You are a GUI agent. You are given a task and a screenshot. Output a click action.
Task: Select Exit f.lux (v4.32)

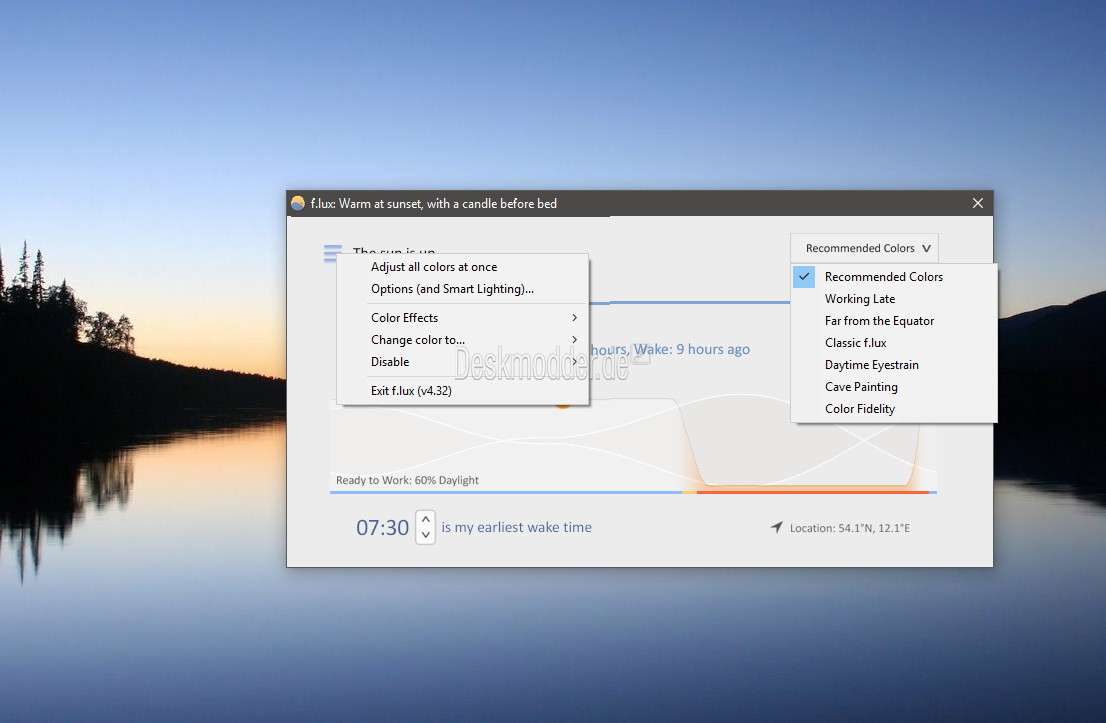pyautogui.click(x=463, y=390)
